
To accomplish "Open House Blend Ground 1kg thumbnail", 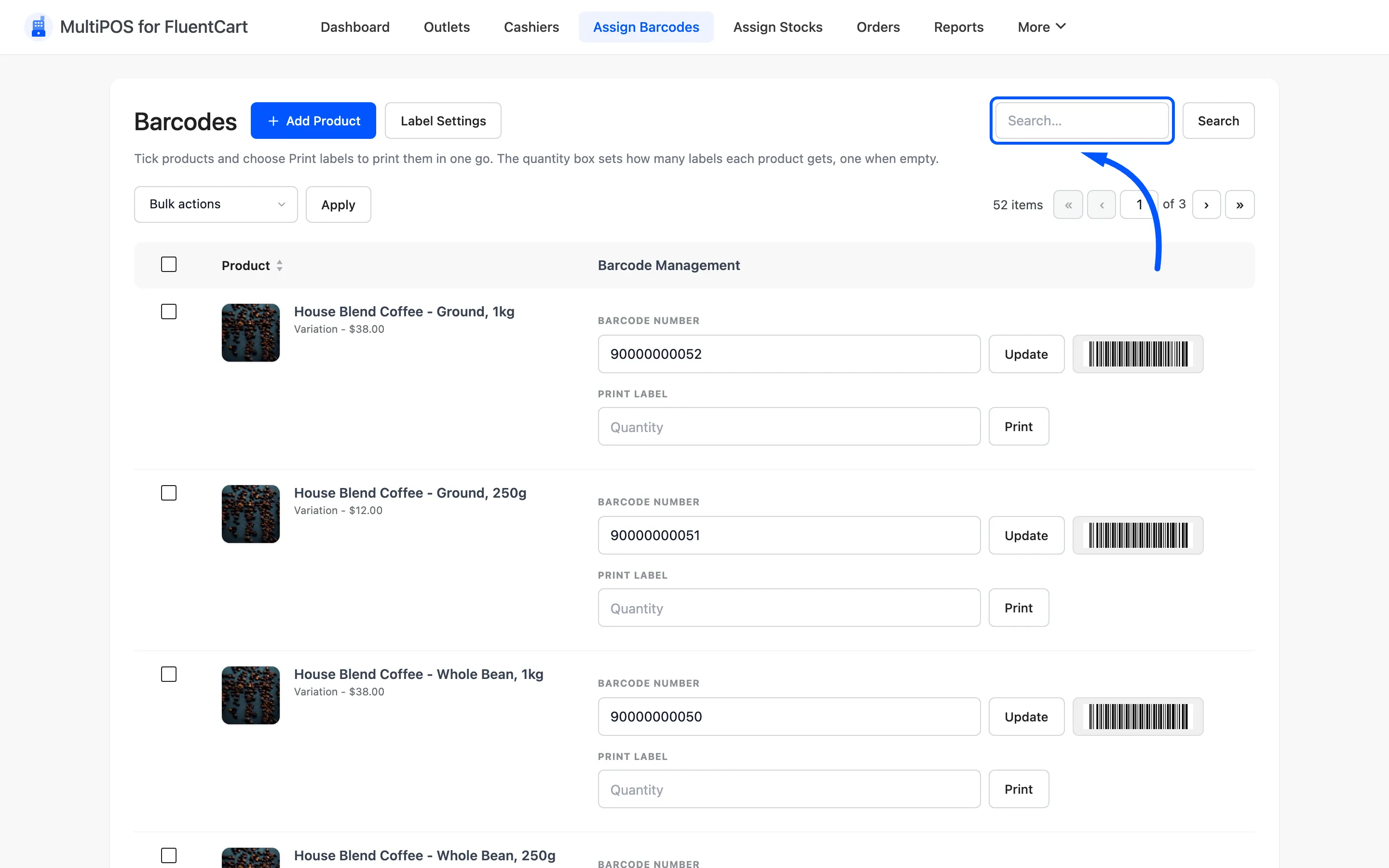I will click(251, 333).
